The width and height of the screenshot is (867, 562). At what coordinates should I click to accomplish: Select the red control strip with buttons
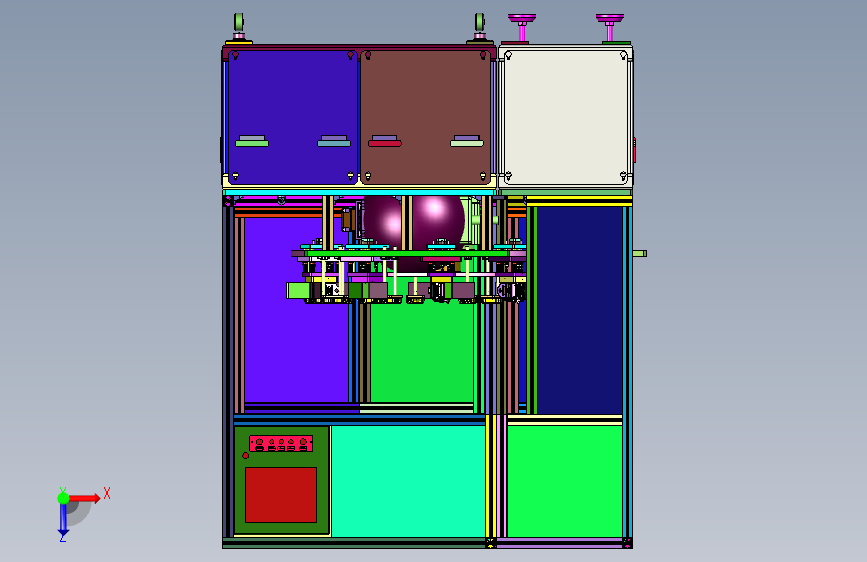[281, 444]
